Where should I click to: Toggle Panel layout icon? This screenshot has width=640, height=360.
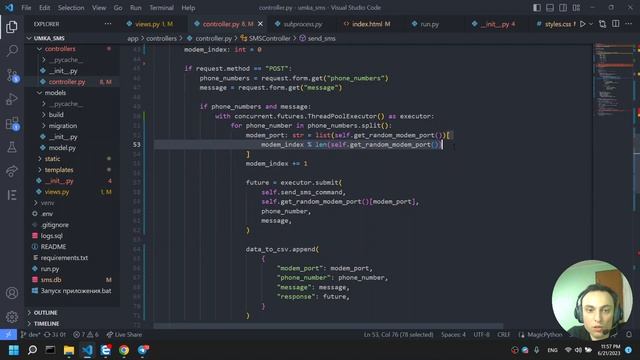(x=550, y=8)
